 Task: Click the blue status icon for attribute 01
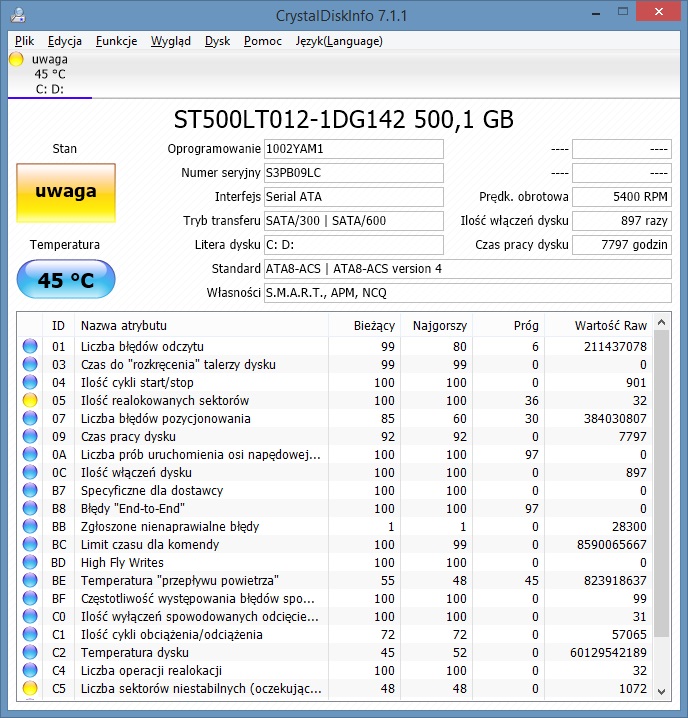click(30, 346)
